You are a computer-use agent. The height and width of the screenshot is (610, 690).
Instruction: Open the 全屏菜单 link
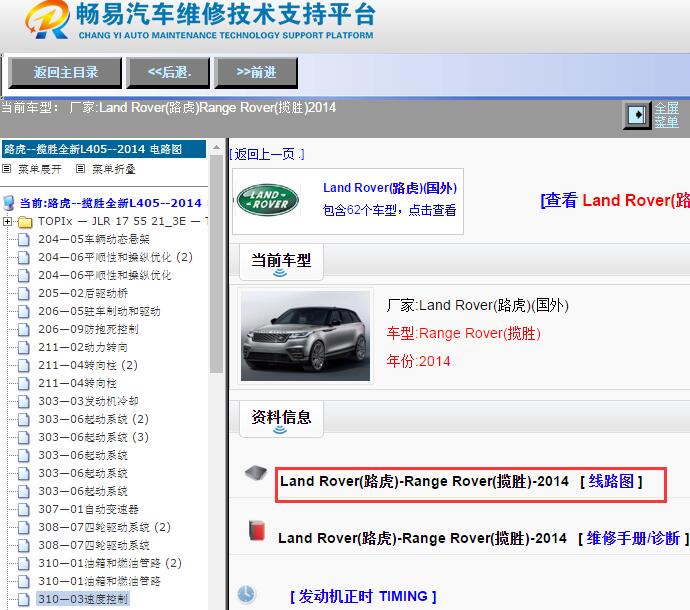[666, 115]
